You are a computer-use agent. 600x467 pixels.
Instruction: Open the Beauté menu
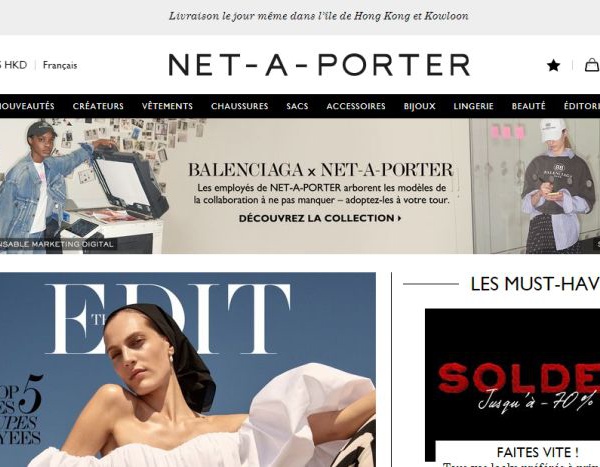pyautogui.click(x=528, y=106)
